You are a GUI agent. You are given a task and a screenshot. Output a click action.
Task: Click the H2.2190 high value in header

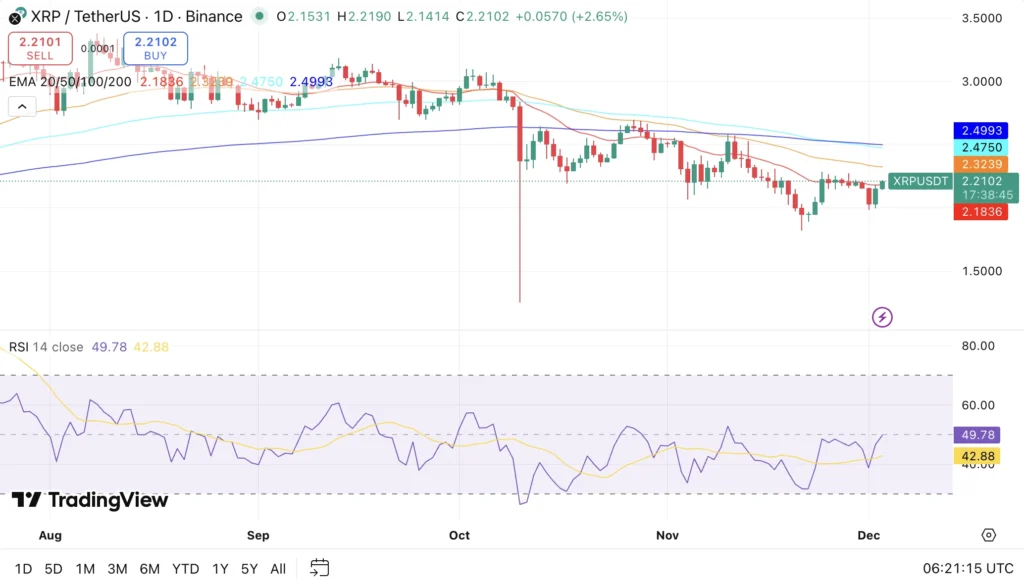coord(364,16)
